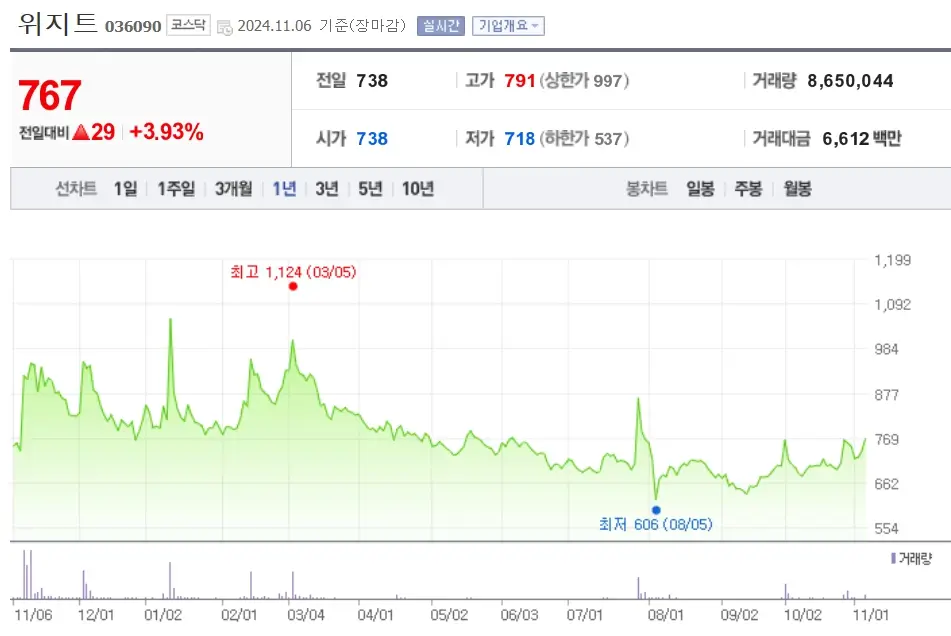Viewport: 951px width, 636px height.
Task: Open the 기업개요 dropdown
Action: 506,26
